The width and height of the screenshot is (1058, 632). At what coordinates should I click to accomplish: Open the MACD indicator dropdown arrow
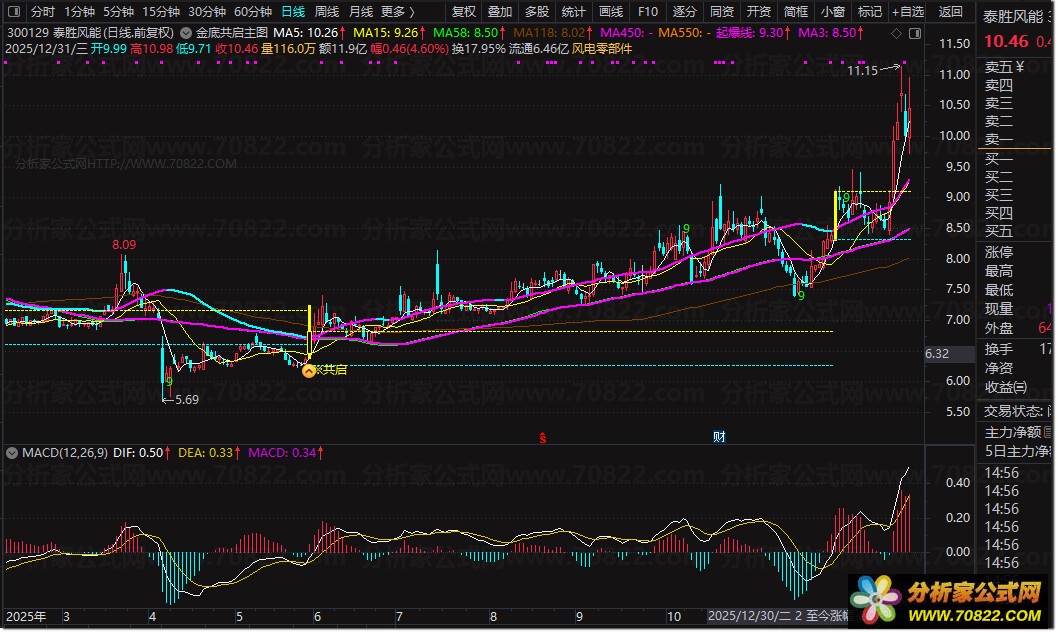tap(13, 453)
